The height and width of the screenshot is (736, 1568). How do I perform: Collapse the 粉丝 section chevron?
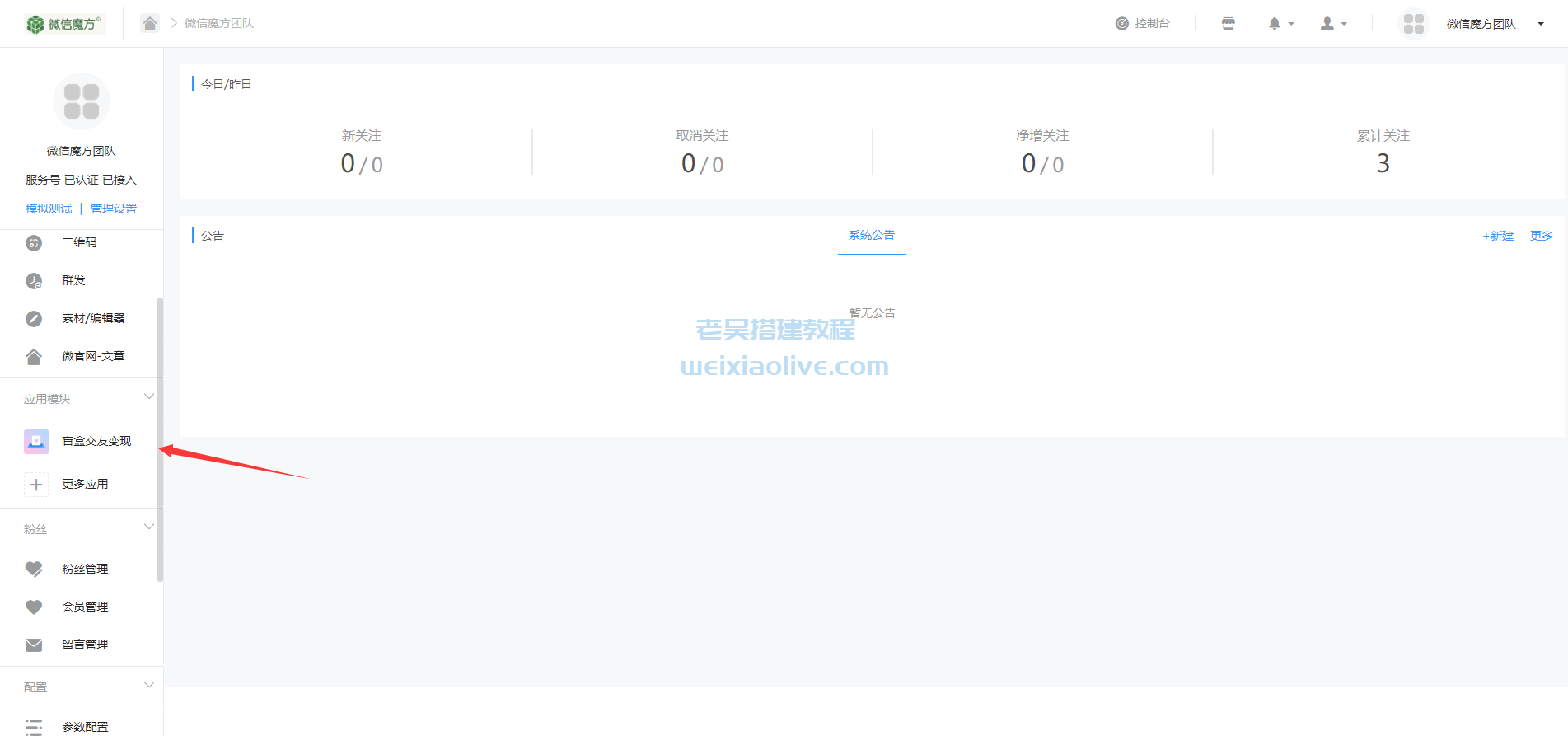[149, 527]
